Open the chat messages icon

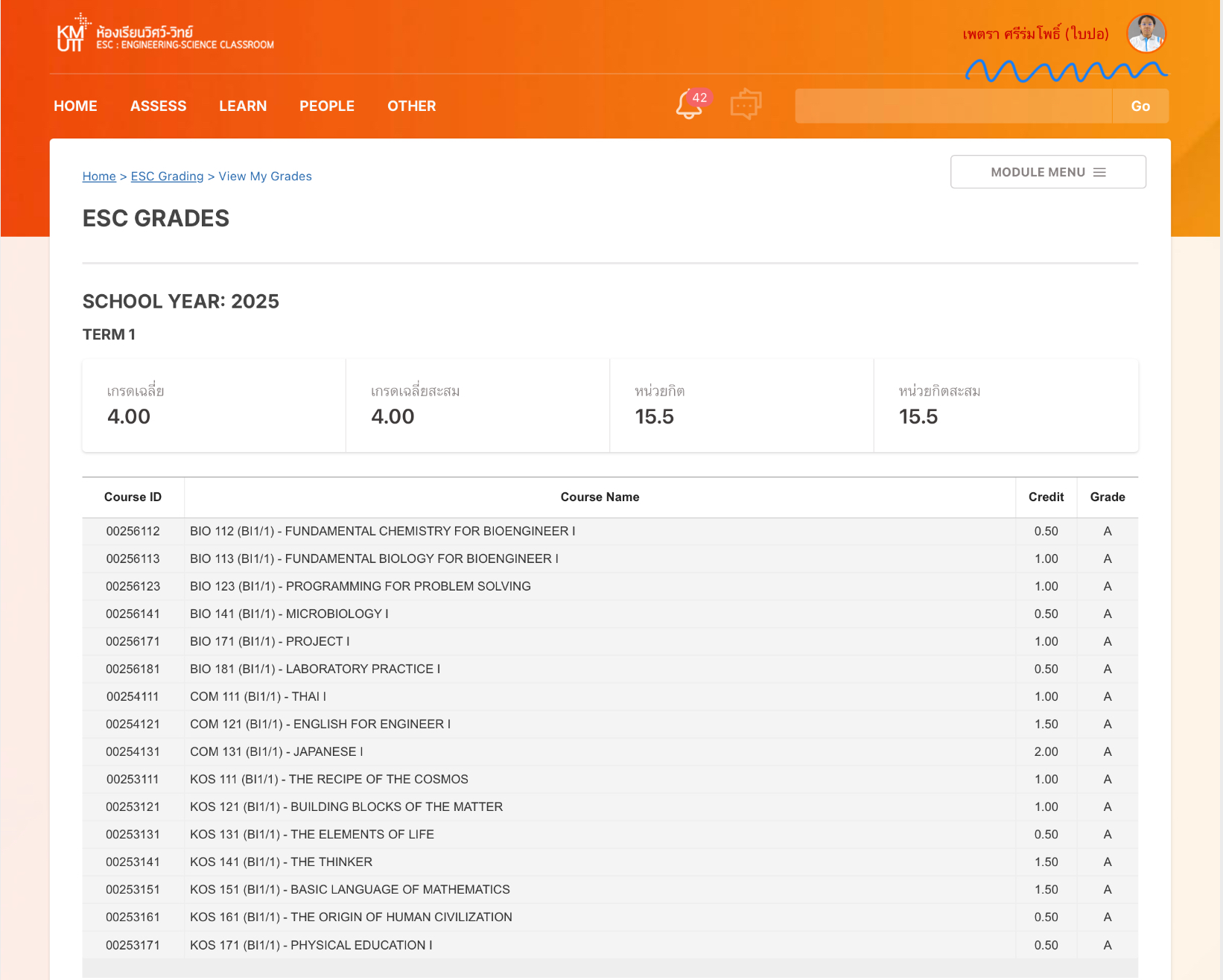click(x=746, y=105)
